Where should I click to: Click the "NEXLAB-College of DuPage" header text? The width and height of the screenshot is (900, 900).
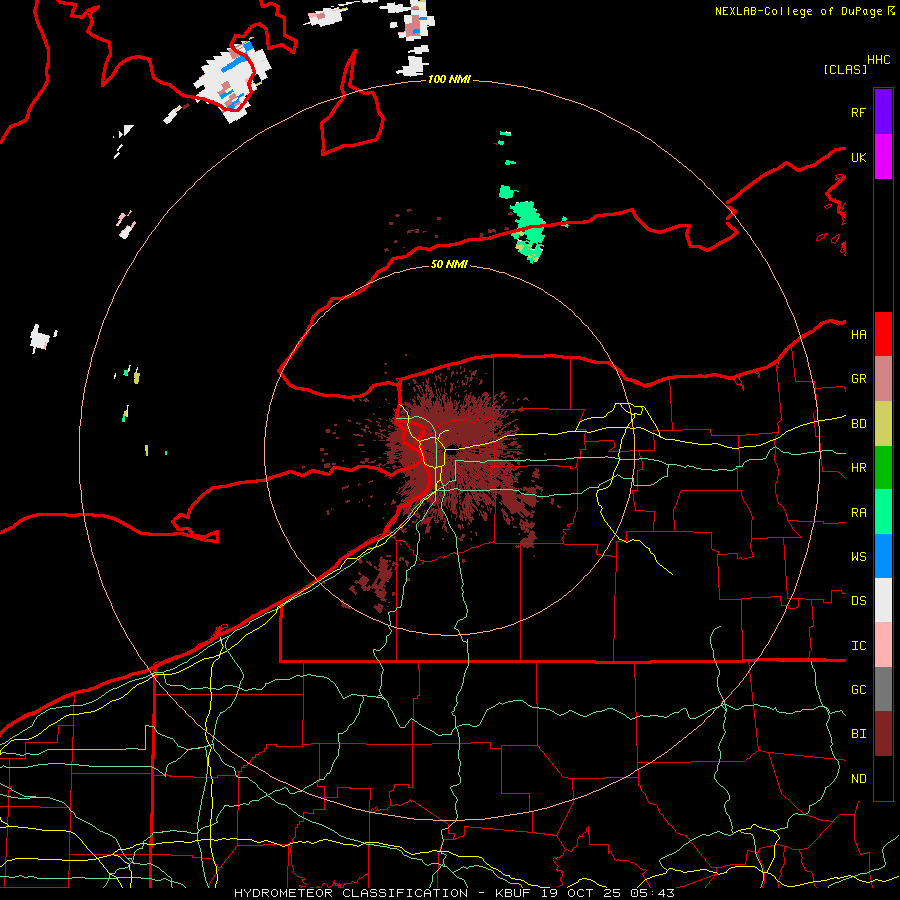[798, 11]
